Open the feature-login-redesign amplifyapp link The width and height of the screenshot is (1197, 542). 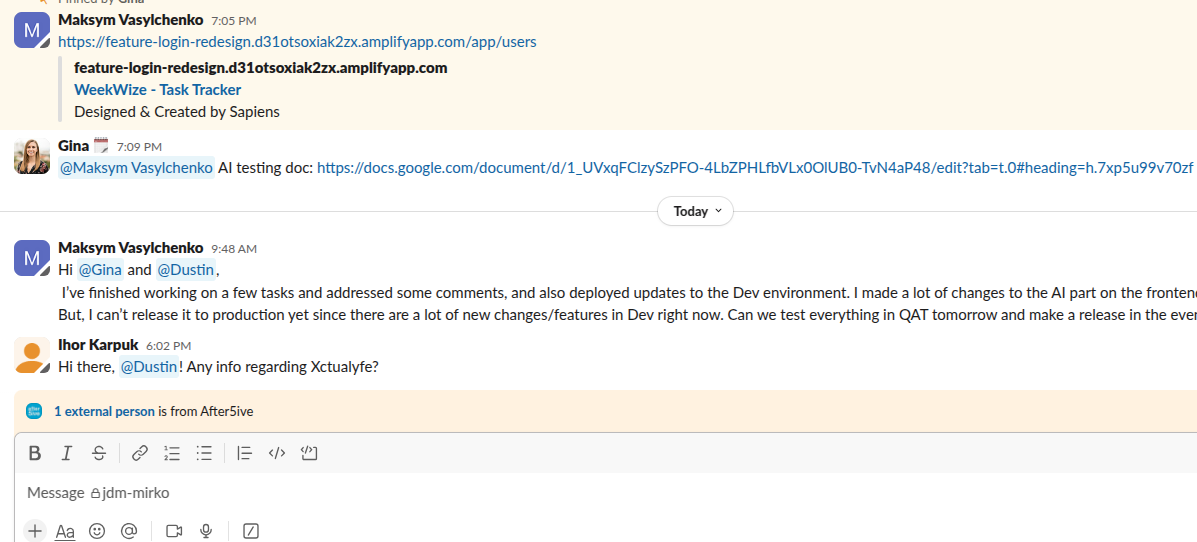coord(297,42)
